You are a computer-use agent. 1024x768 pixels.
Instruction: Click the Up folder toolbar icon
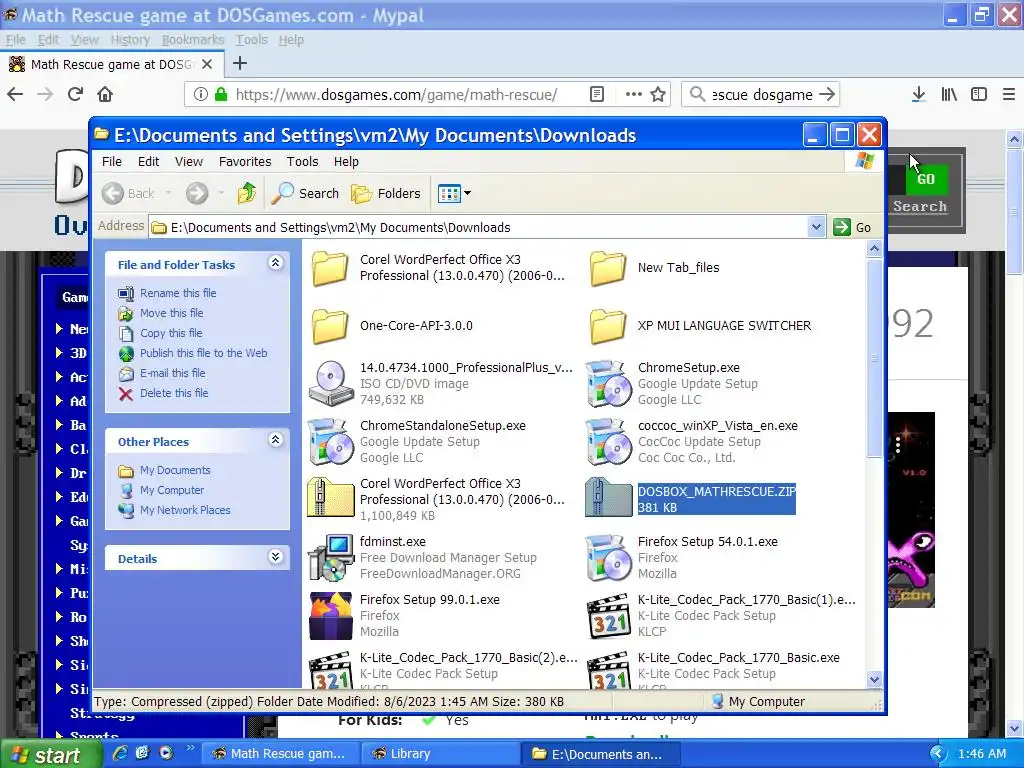coord(247,193)
